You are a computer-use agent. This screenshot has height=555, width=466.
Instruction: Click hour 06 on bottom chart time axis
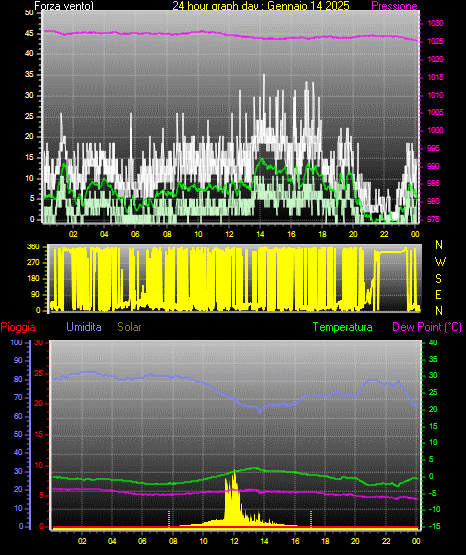pos(142,541)
